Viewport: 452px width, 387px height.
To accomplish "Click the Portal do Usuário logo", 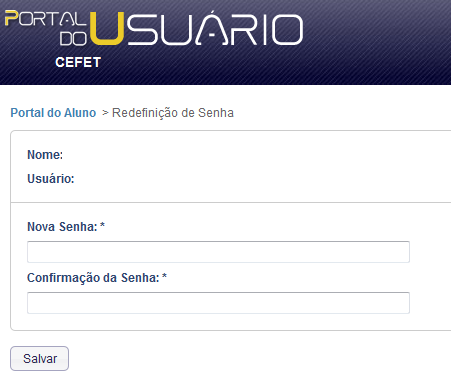I will tap(154, 29).
